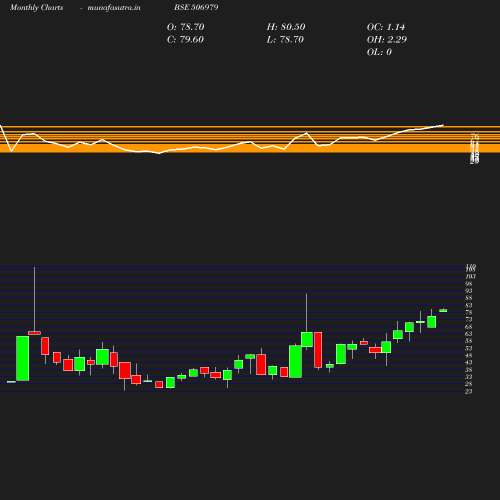Image resolution: width=500 pixels, height=500 pixels.
Task: Click the 58 price axis label
Action: 469,341
